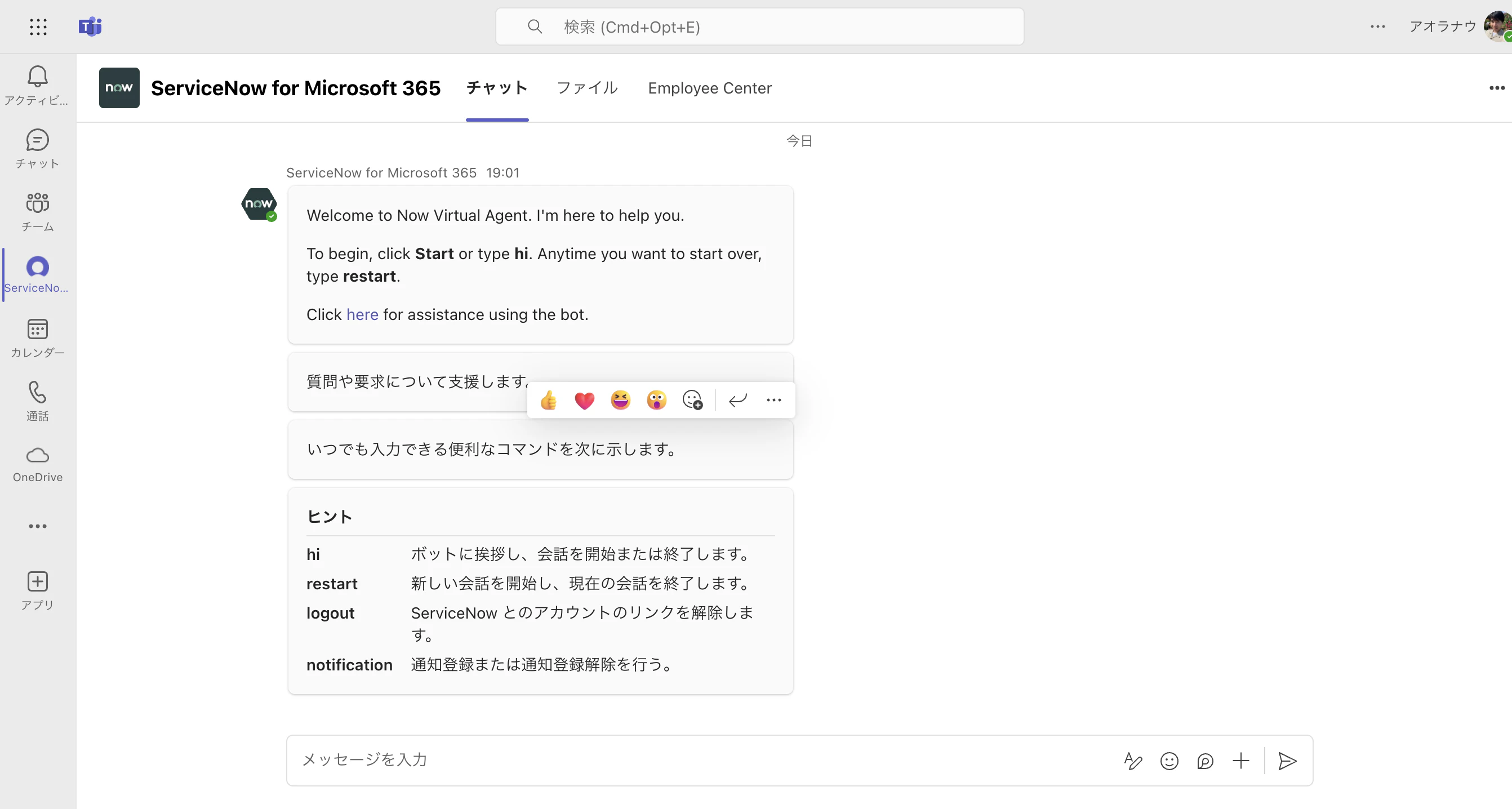Click the ServiceNow logo in chat header
The image size is (1512, 809).
pos(119,87)
